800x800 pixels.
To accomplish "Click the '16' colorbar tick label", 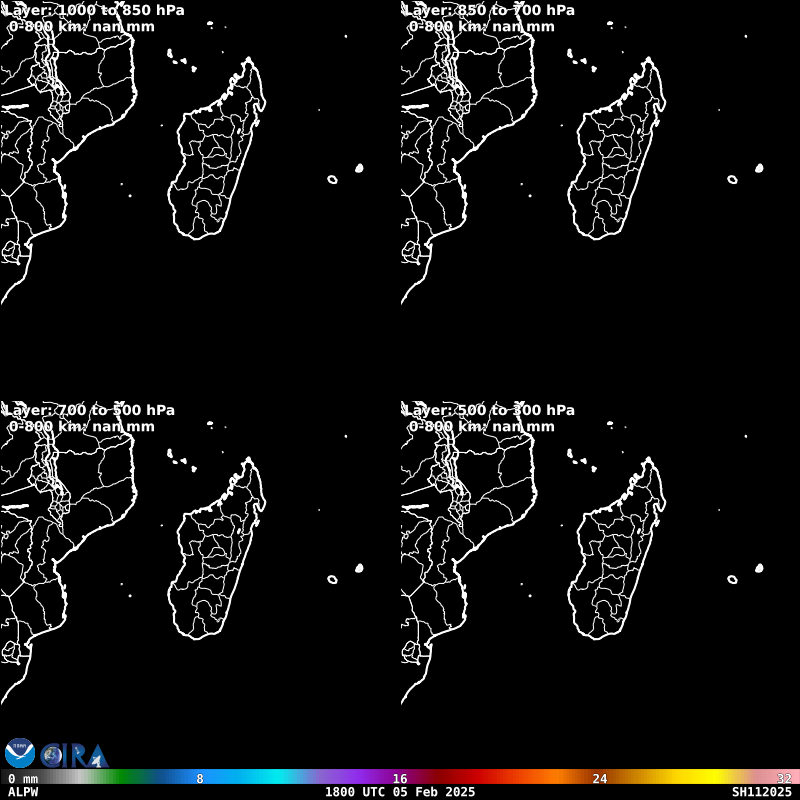I will (400, 779).
